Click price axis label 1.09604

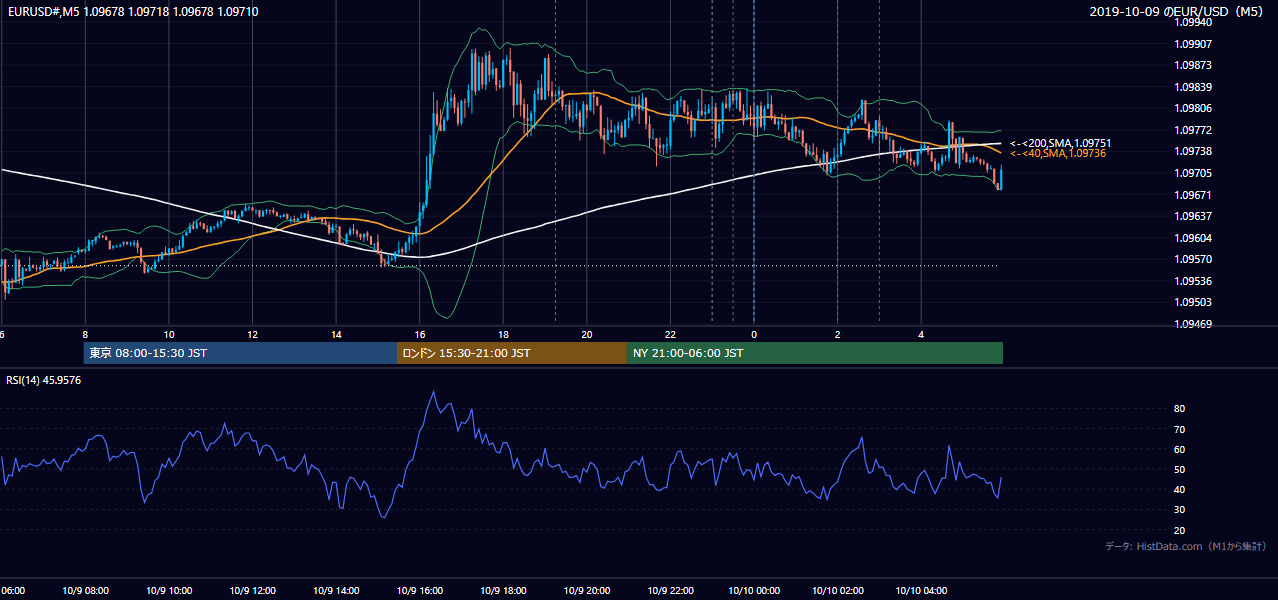tap(1193, 238)
